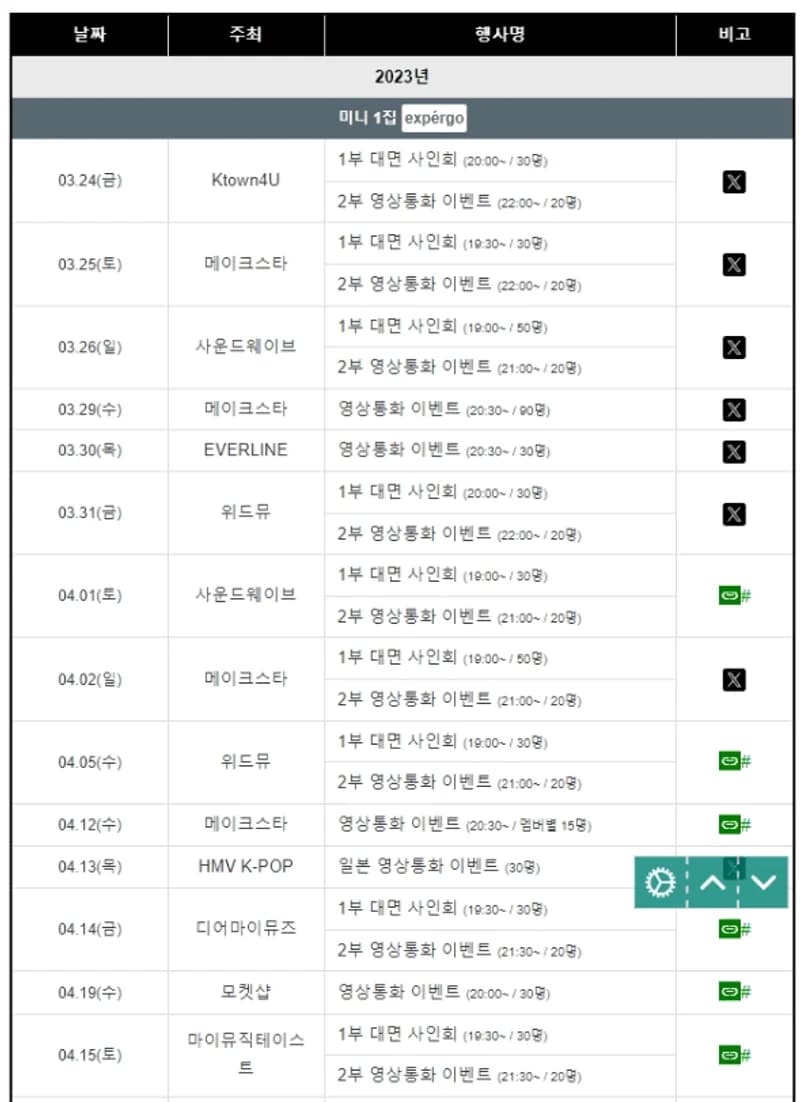Open the green link icon for 04.12 메이크스타
Image resolution: width=800 pixels, height=1102 pixels.
point(734,824)
